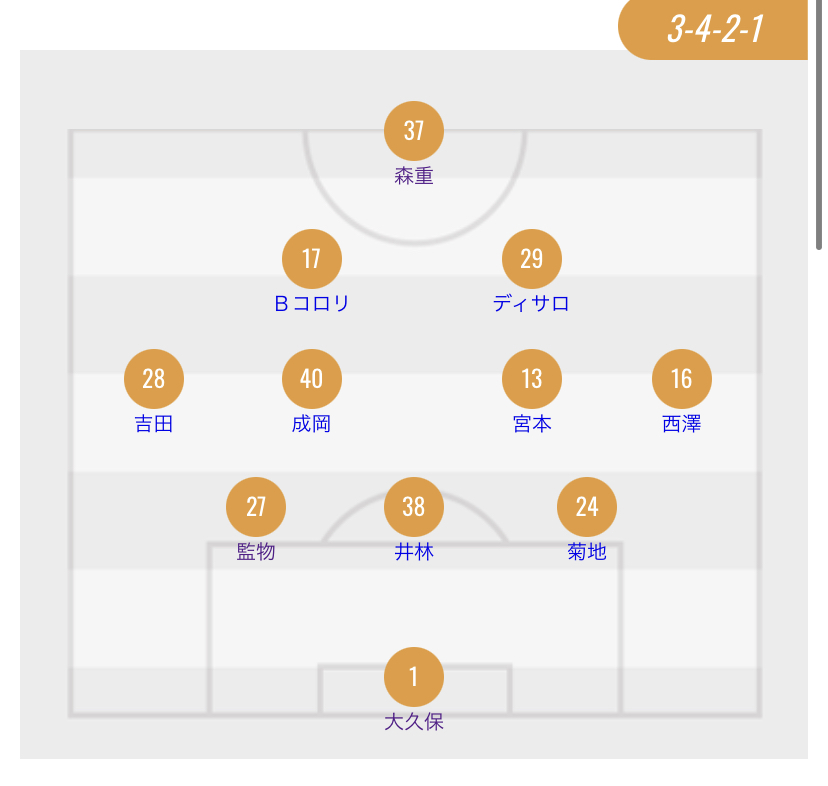Click the 3-4-2-1 formation label
The width and height of the screenshot is (828, 786).
click(x=715, y=29)
